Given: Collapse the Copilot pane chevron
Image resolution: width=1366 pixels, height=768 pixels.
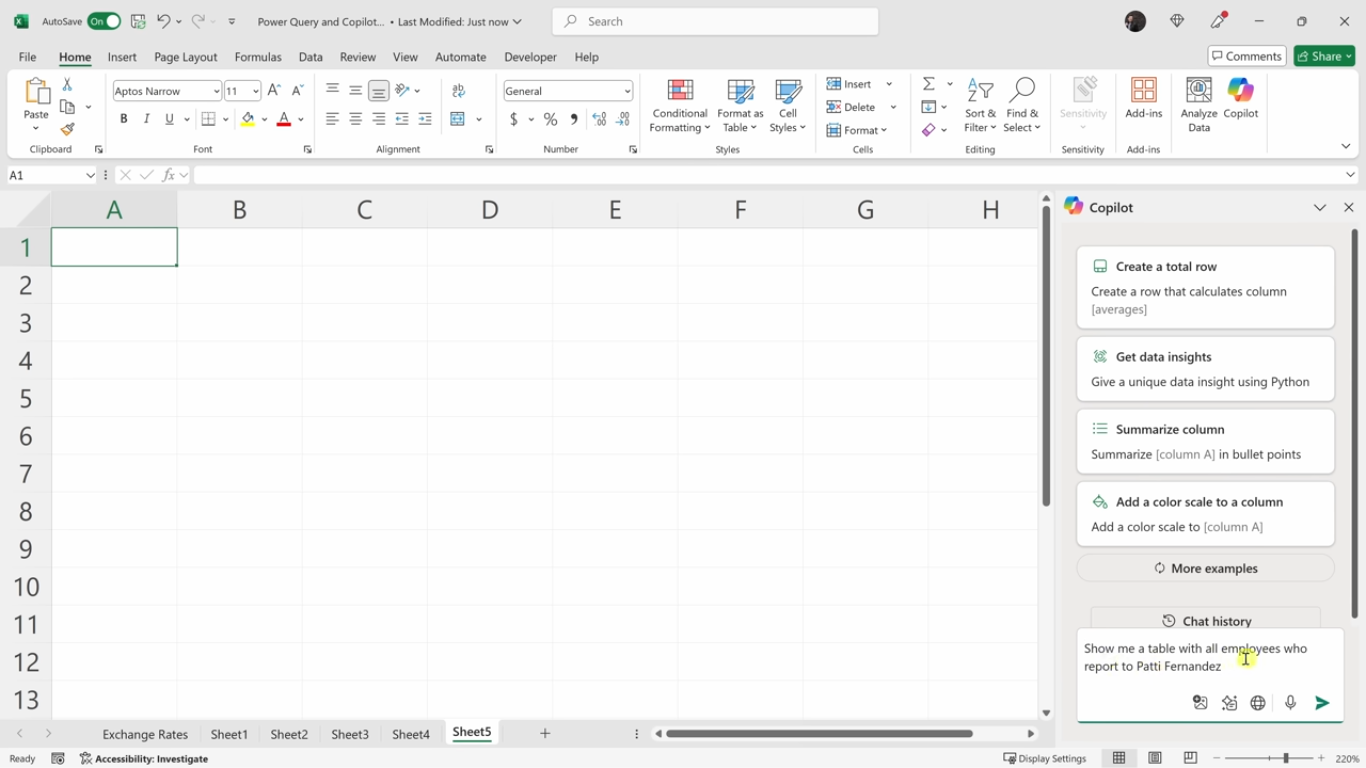Looking at the screenshot, I should tap(1320, 207).
